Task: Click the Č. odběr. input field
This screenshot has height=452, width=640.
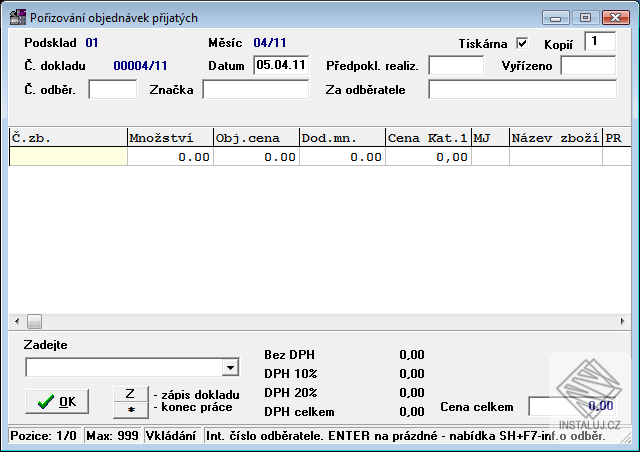Action: point(113,89)
